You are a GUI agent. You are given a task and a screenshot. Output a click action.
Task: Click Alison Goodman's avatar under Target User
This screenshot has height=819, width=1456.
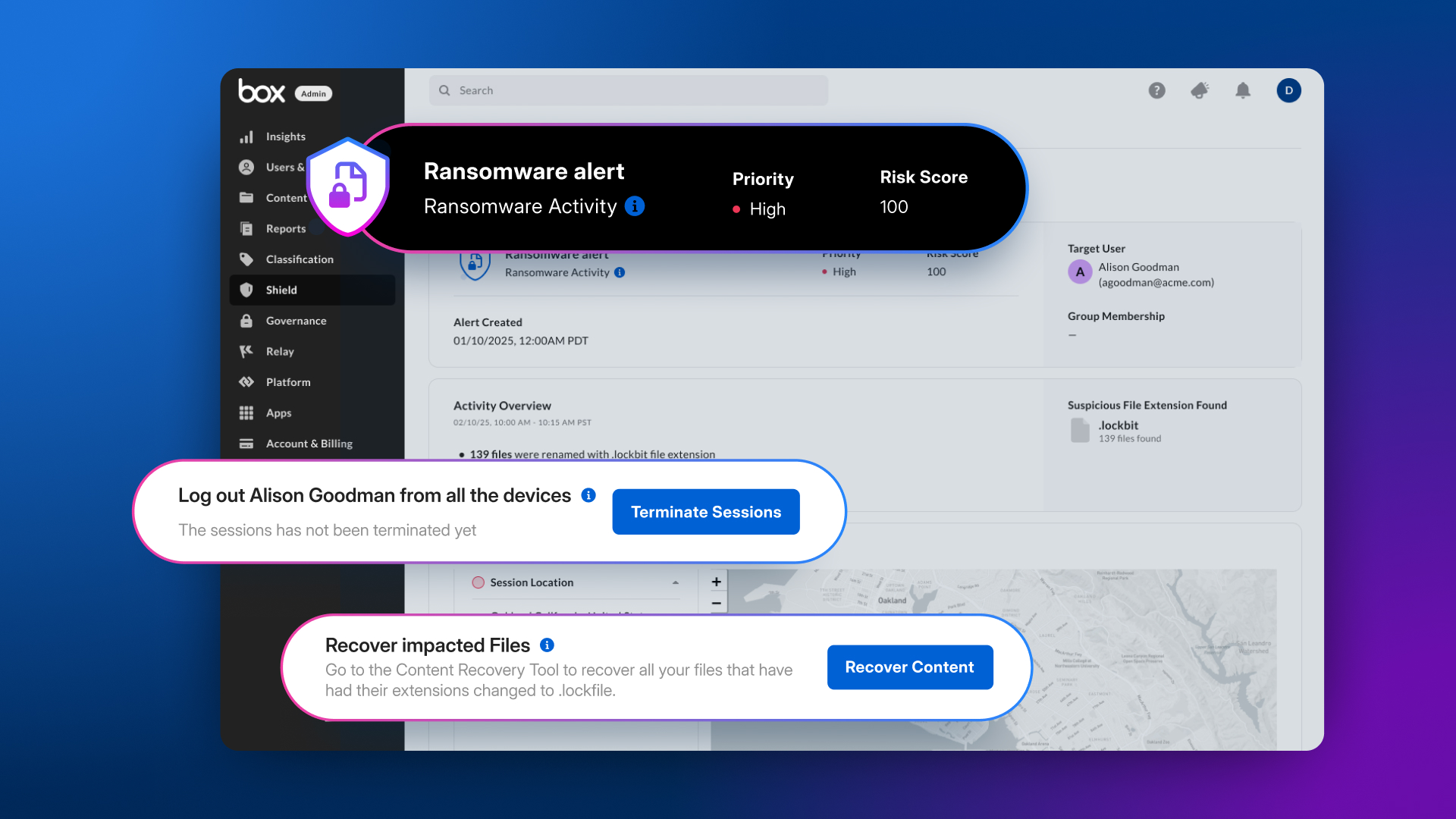[x=1080, y=271]
